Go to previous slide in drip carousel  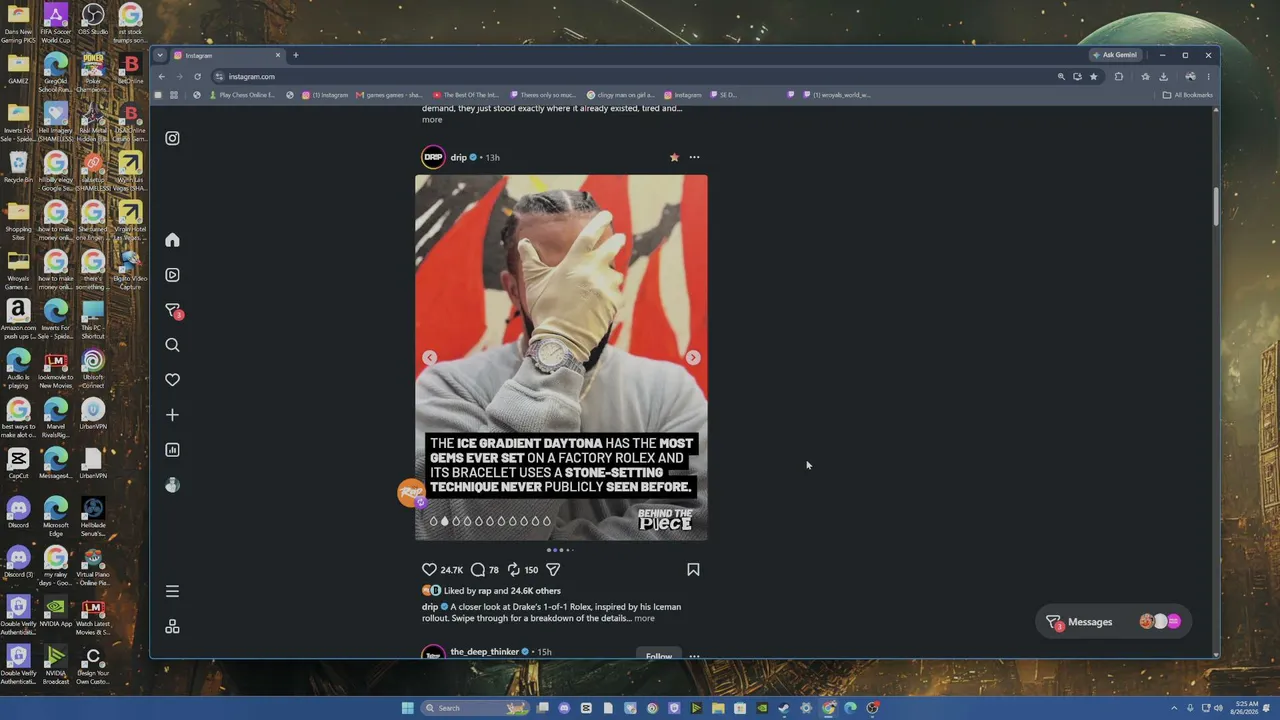coord(430,358)
